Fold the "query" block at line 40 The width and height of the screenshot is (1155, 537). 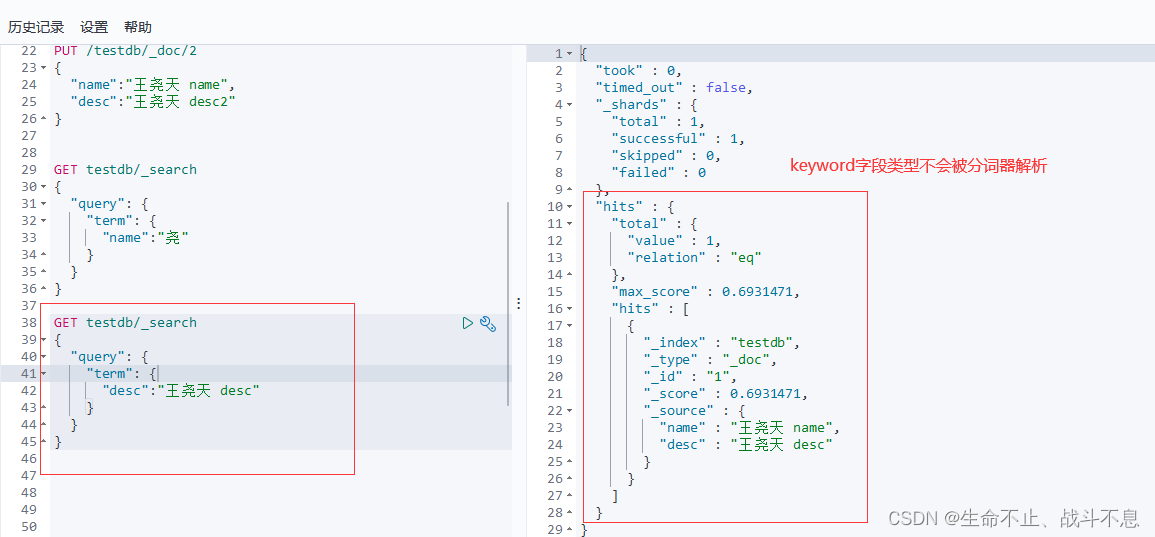43,357
